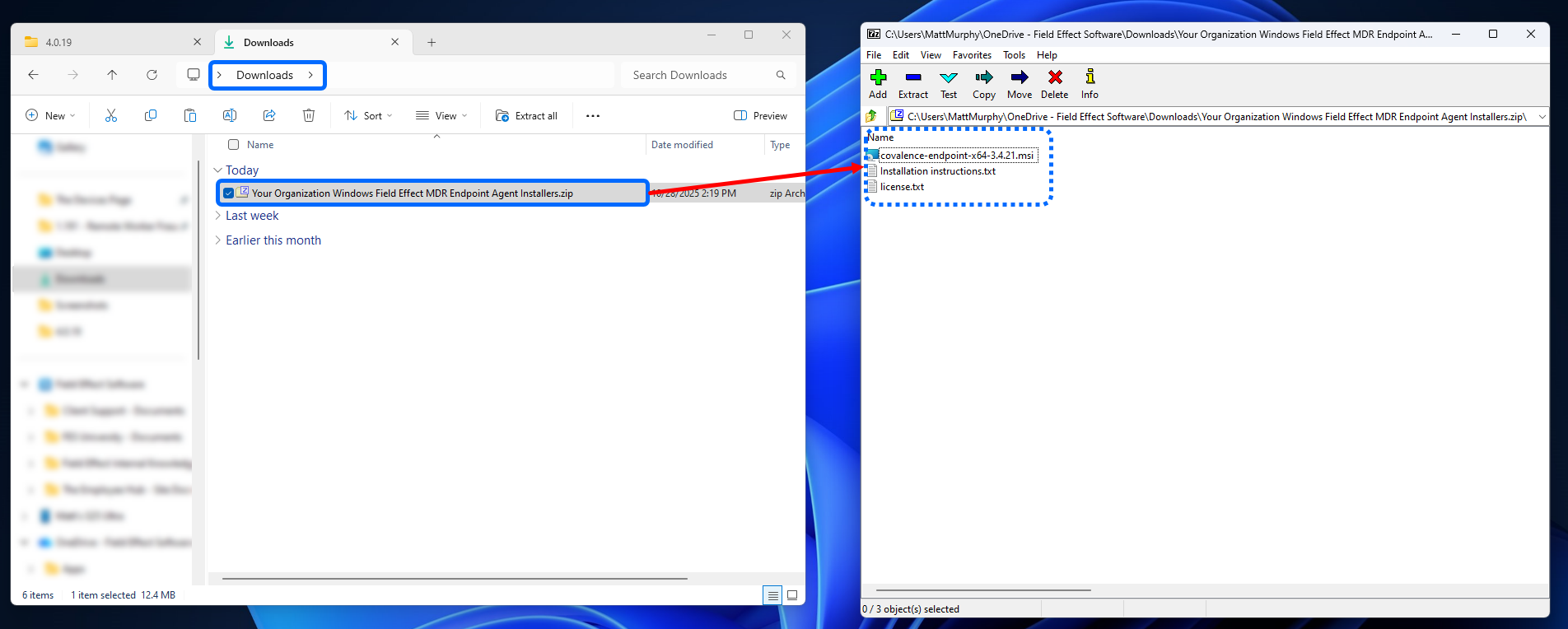Click the 7-Zip Copy toolbar button
The width and height of the screenshot is (1568, 629).
click(984, 84)
